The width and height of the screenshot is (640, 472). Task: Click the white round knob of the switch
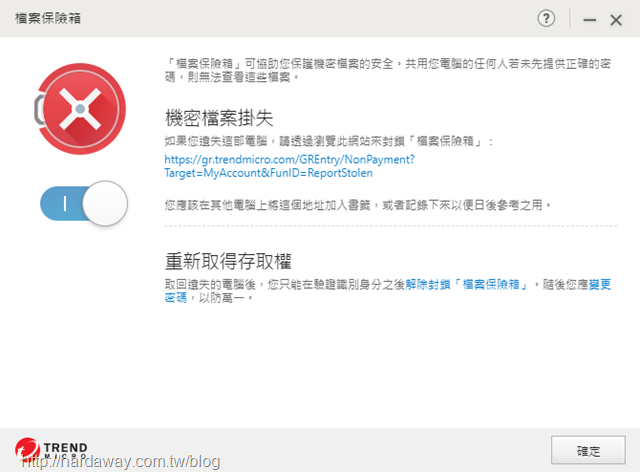[x=105, y=203]
